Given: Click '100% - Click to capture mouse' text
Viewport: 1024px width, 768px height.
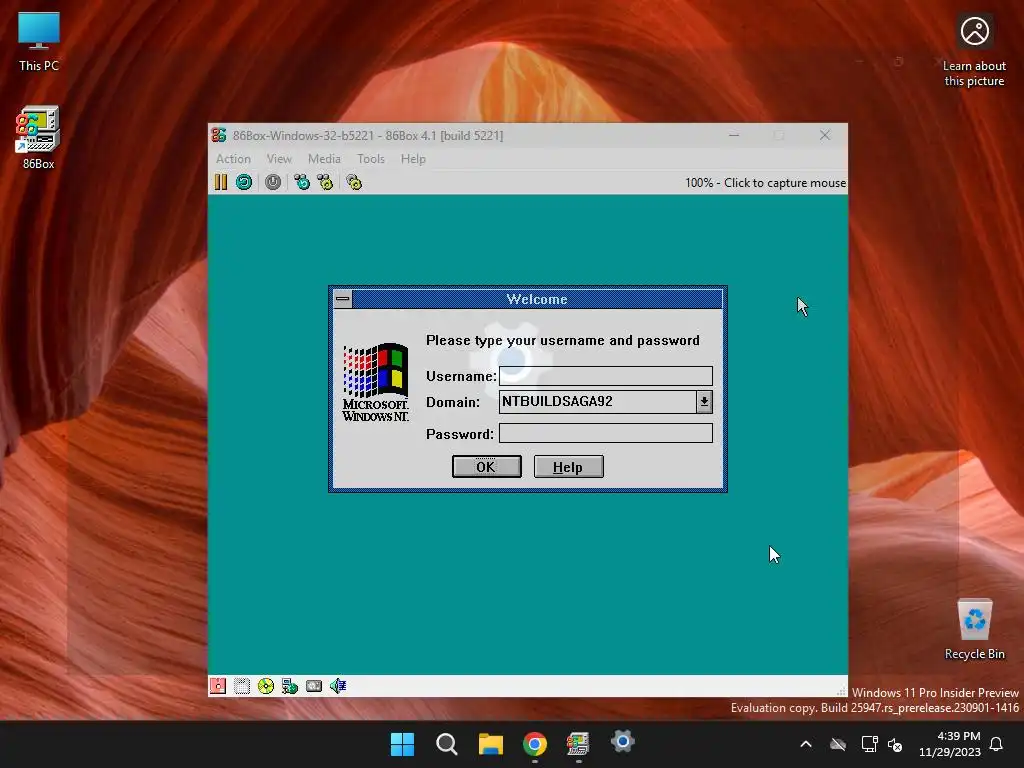Looking at the screenshot, I should (765, 183).
